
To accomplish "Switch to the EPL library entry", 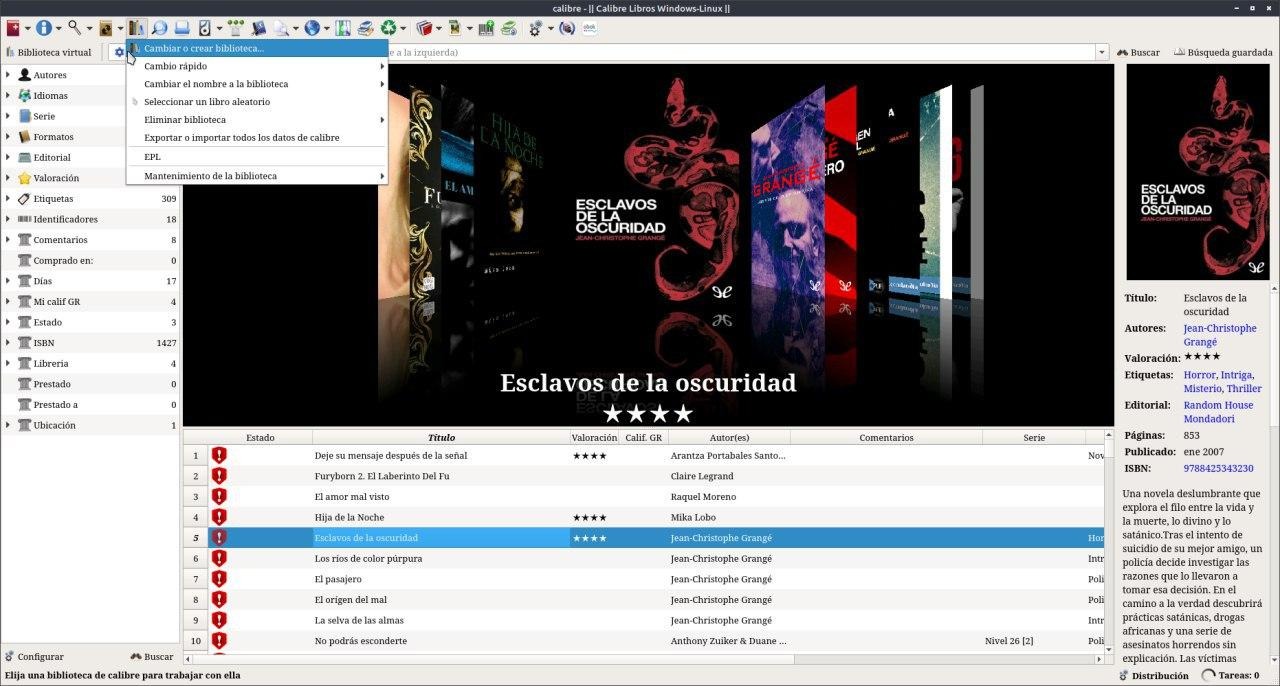I will click(x=257, y=157).
